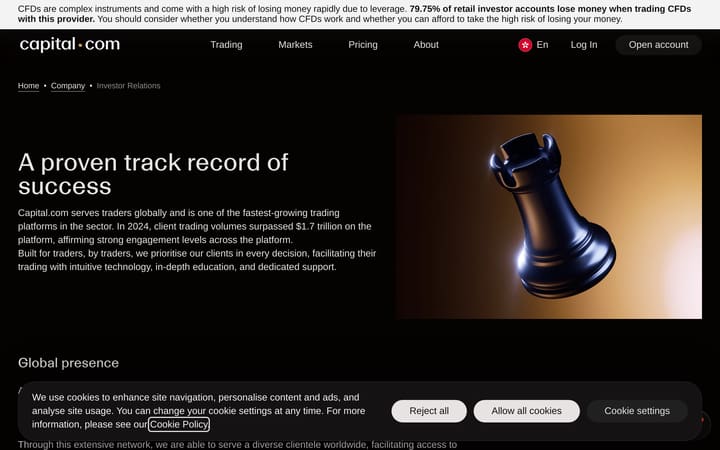Reject all cookies
Image resolution: width=720 pixels, height=450 pixels.
click(429, 411)
